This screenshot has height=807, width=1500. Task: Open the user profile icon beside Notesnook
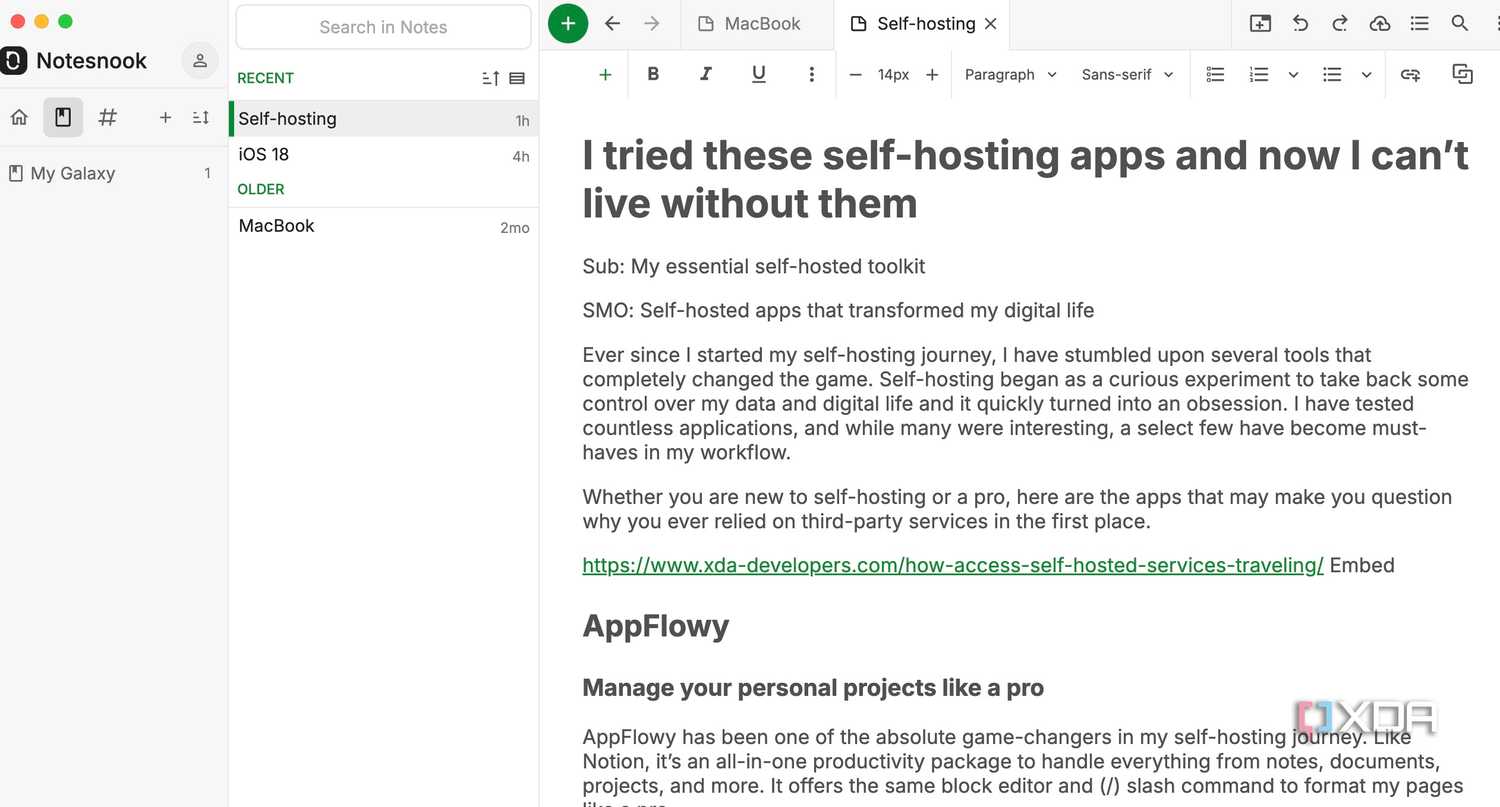pos(200,61)
